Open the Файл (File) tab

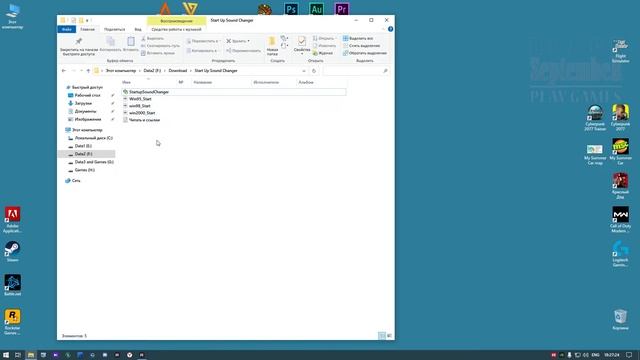pyautogui.click(x=67, y=29)
